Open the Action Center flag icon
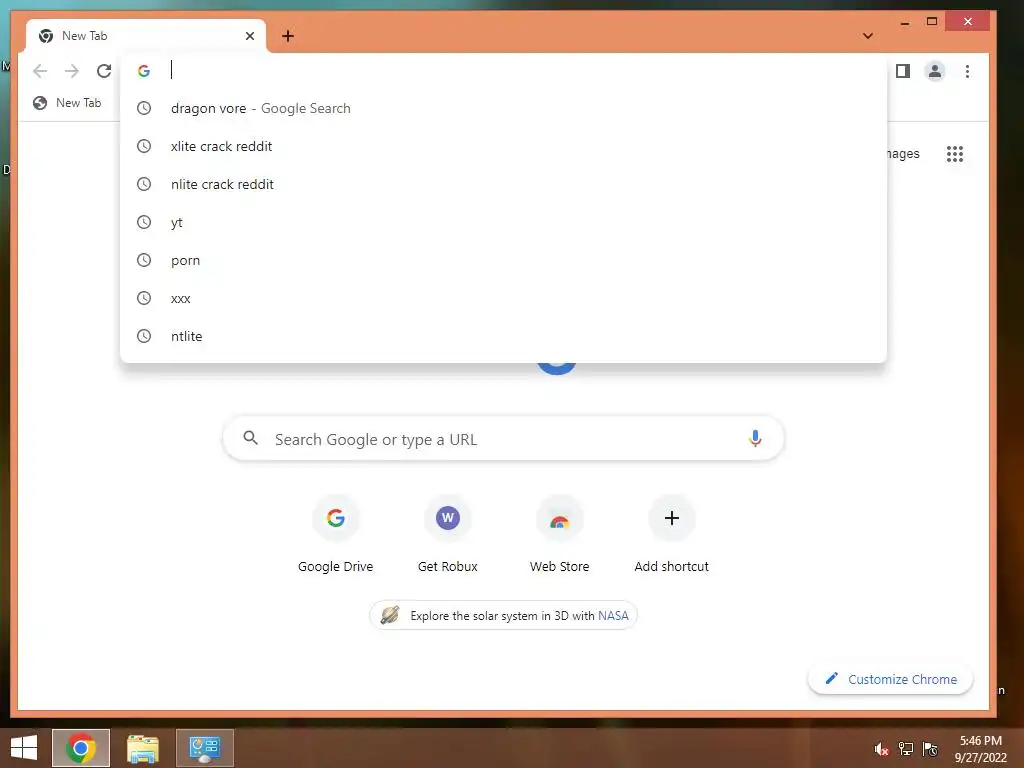Image resolution: width=1024 pixels, height=768 pixels. click(x=931, y=749)
